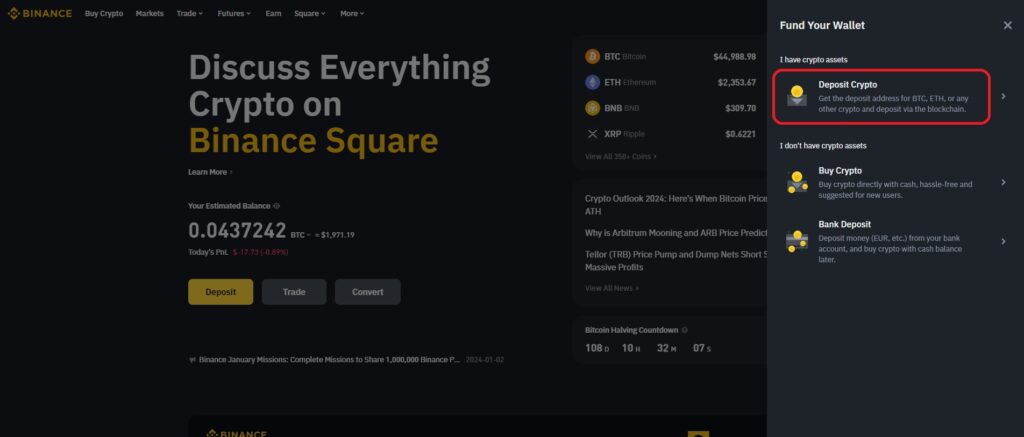Expand the More dropdown menu

pos(352,13)
